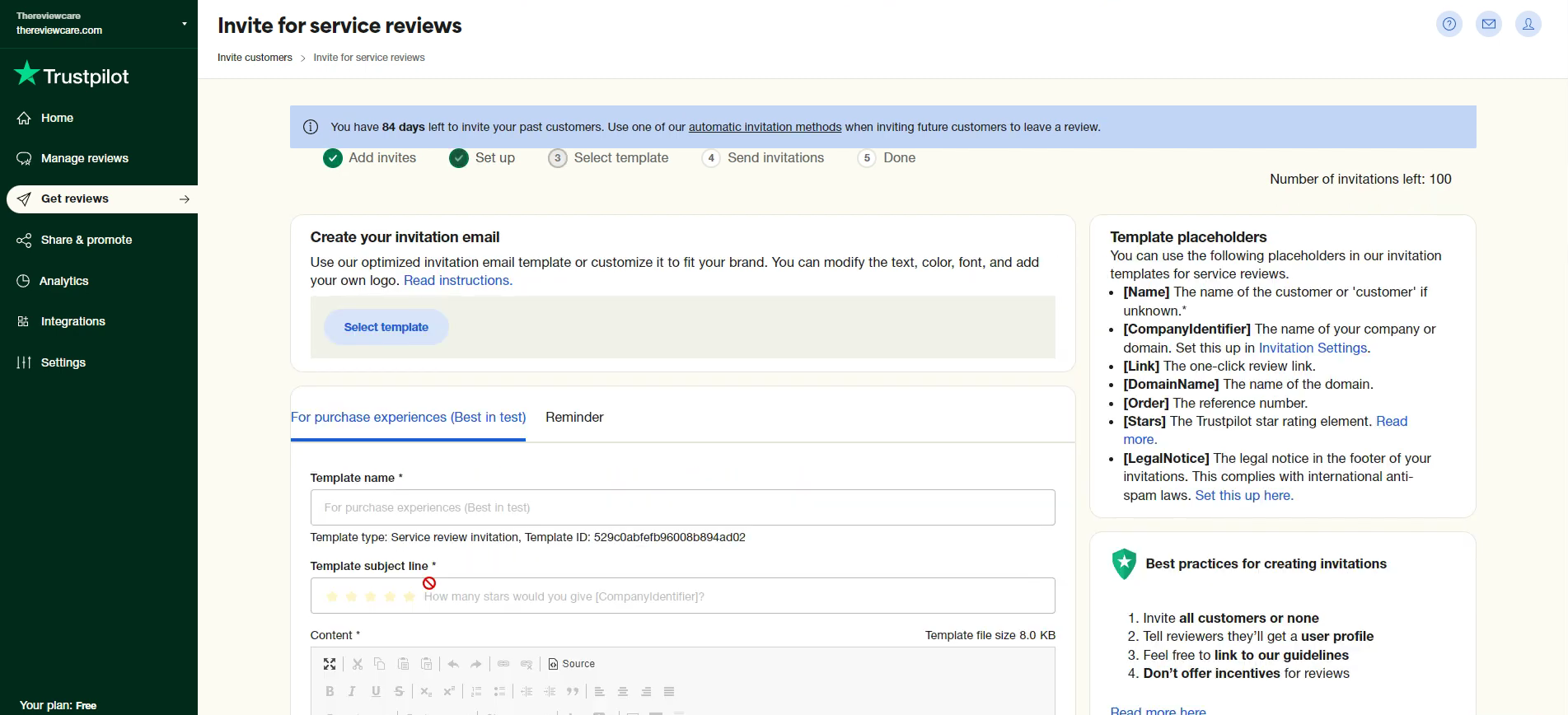This screenshot has height=715, width=1568.
Task: Open Get reviews in the sidebar
Action: pos(102,199)
